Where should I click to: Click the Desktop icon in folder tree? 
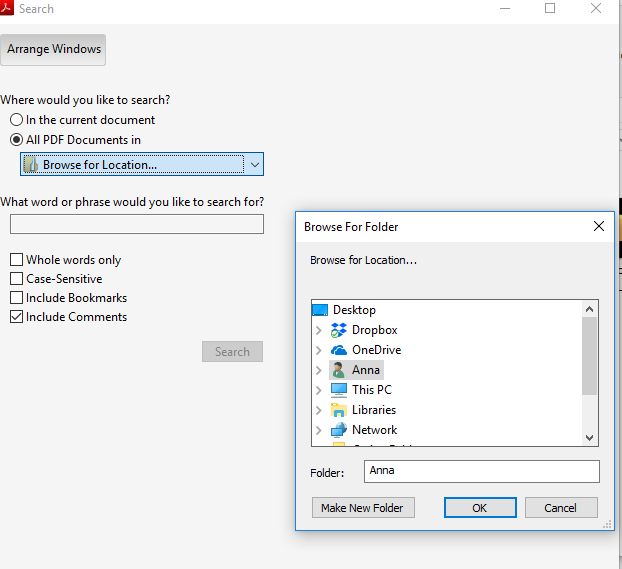pyautogui.click(x=320, y=310)
